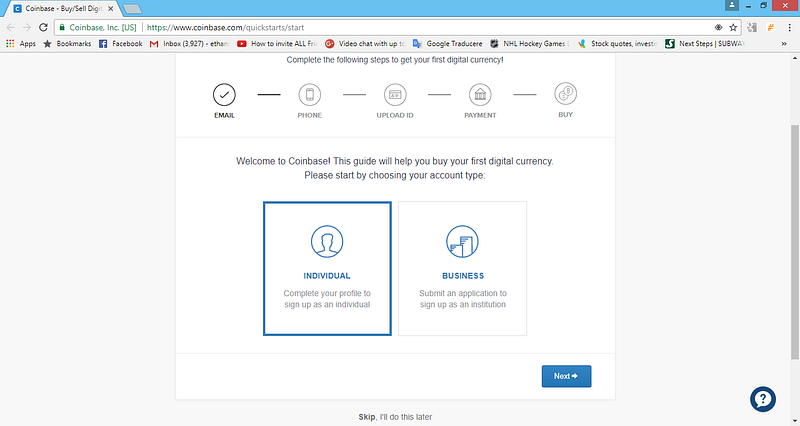Click the PAYMENT step label

pyautogui.click(x=480, y=115)
